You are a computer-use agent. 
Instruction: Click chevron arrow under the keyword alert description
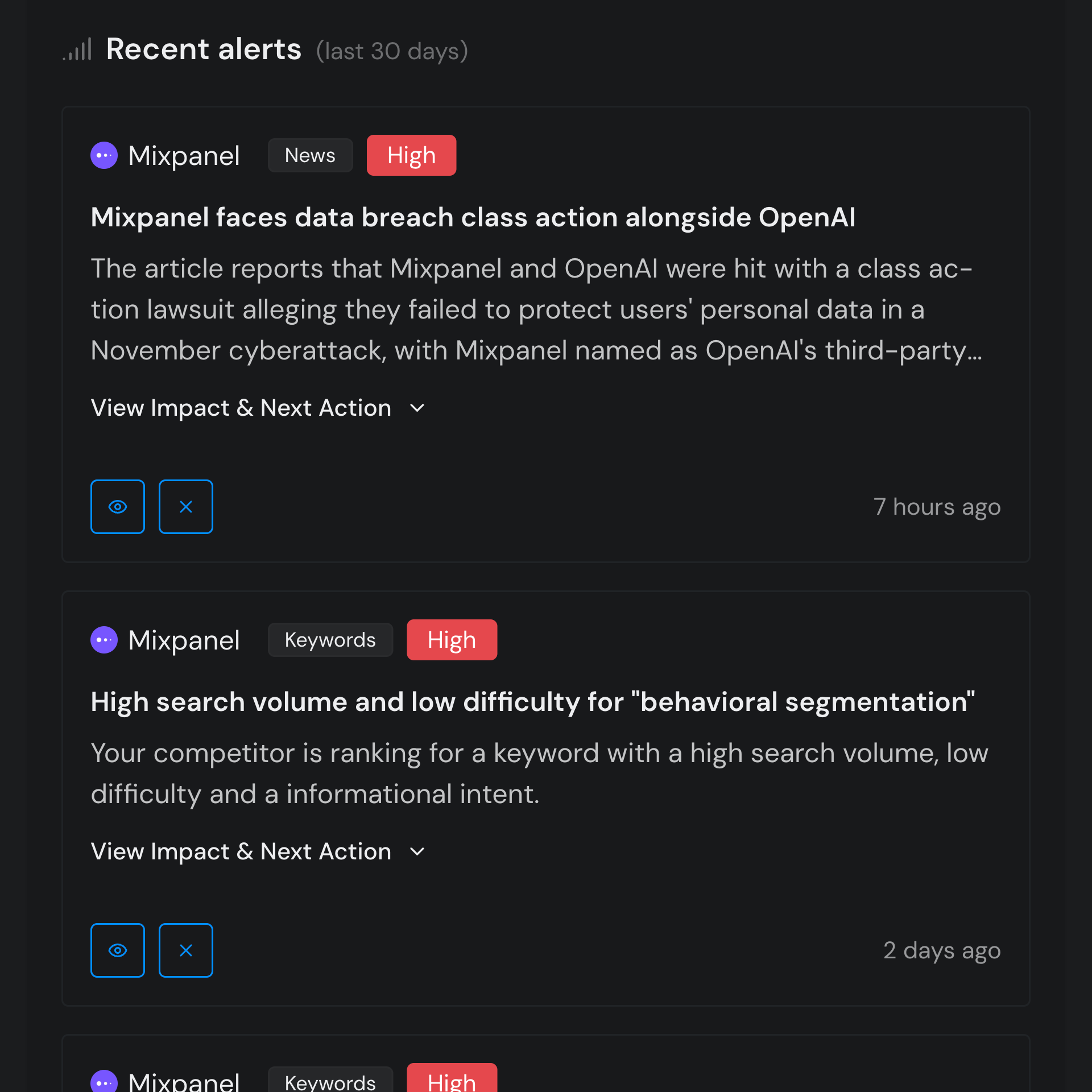tap(417, 852)
